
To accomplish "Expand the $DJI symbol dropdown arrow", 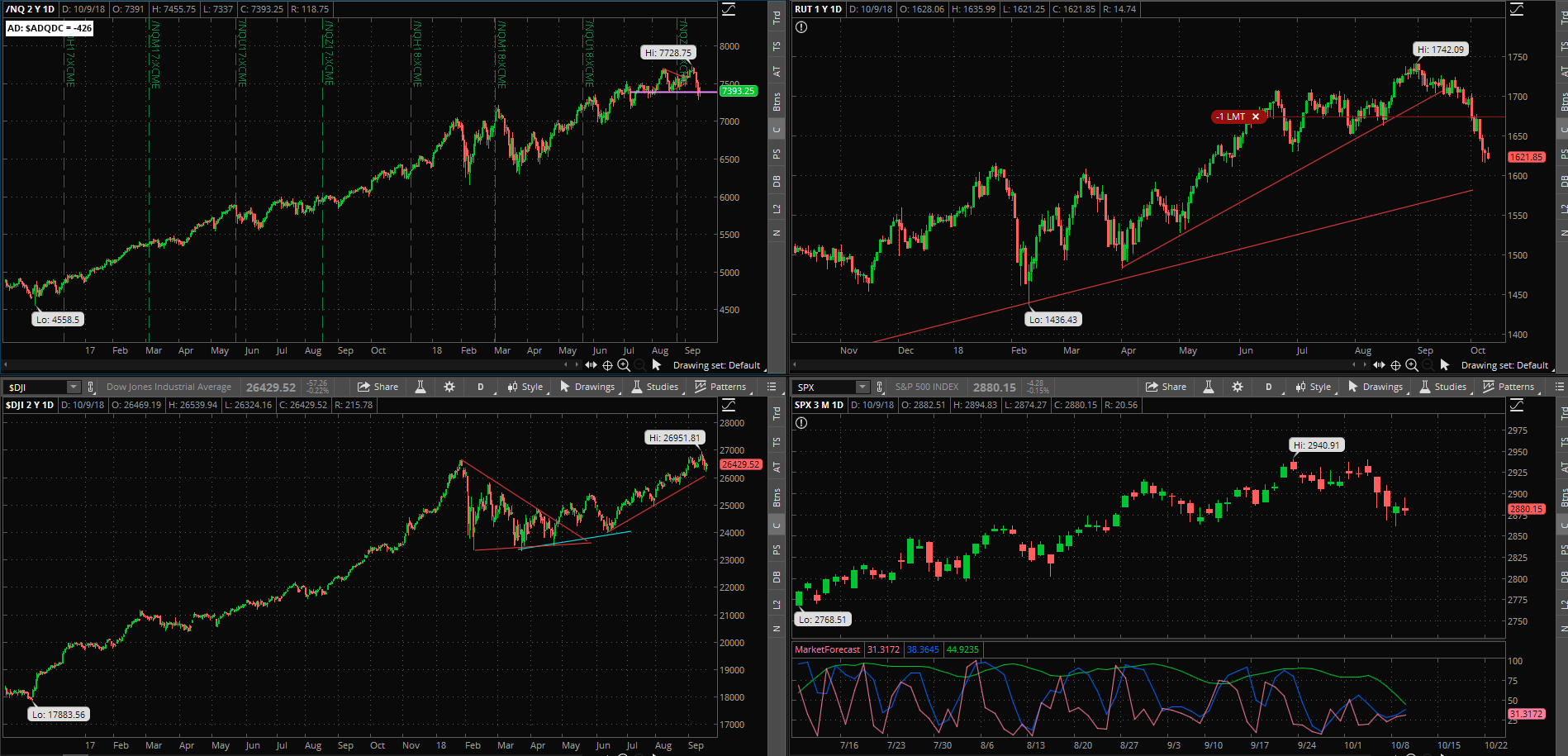I will pos(74,387).
